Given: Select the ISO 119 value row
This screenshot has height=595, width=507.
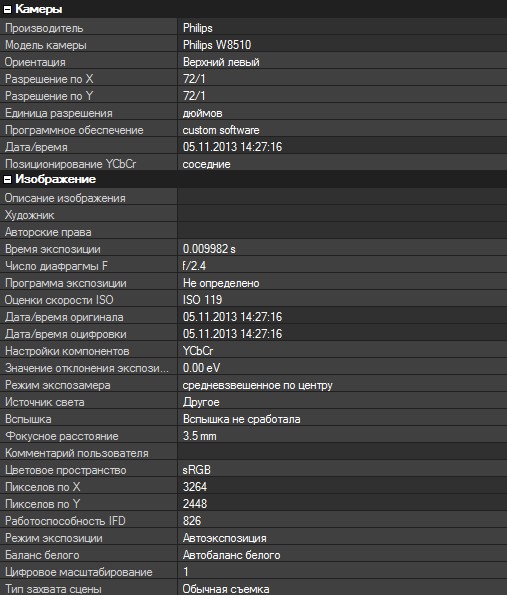Looking at the screenshot, I should coord(254,300).
